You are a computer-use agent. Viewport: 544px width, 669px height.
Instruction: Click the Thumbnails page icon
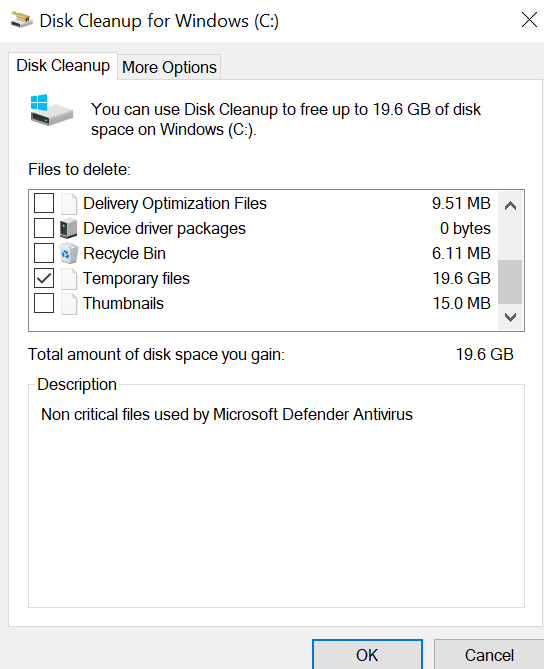pyautogui.click(x=69, y=304)
